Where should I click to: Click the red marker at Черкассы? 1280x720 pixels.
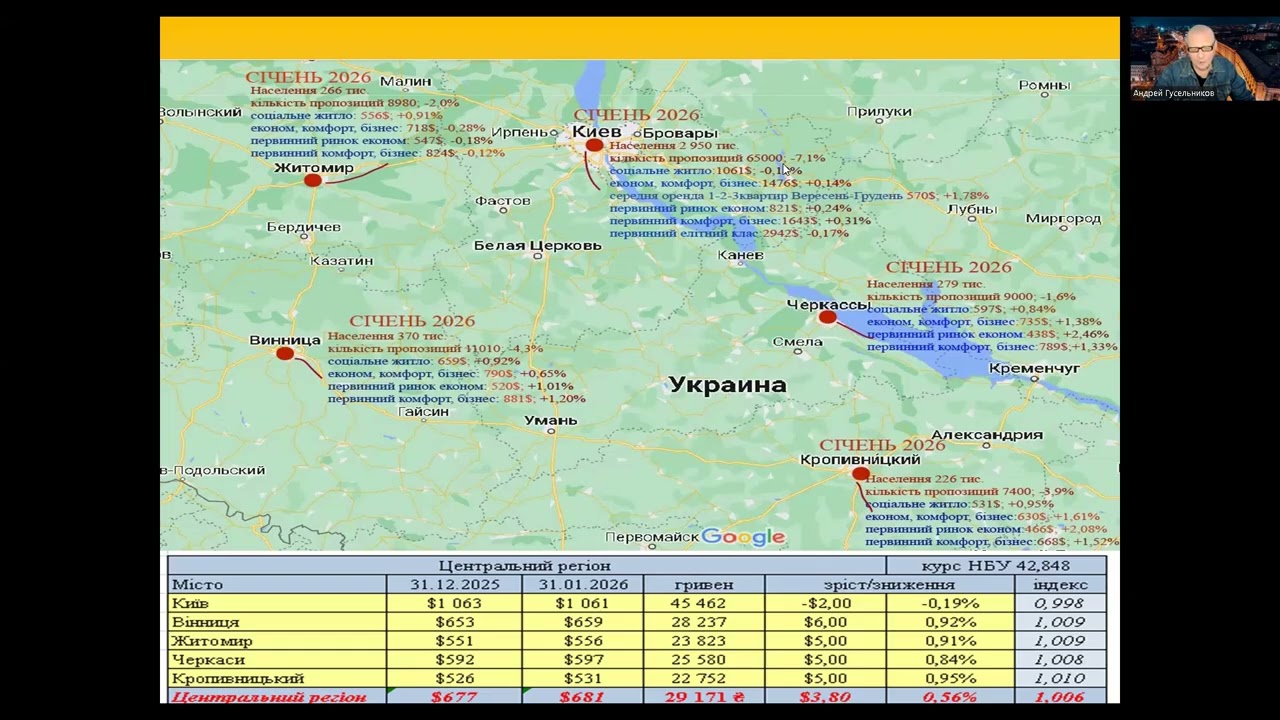(x=827, y=317)
